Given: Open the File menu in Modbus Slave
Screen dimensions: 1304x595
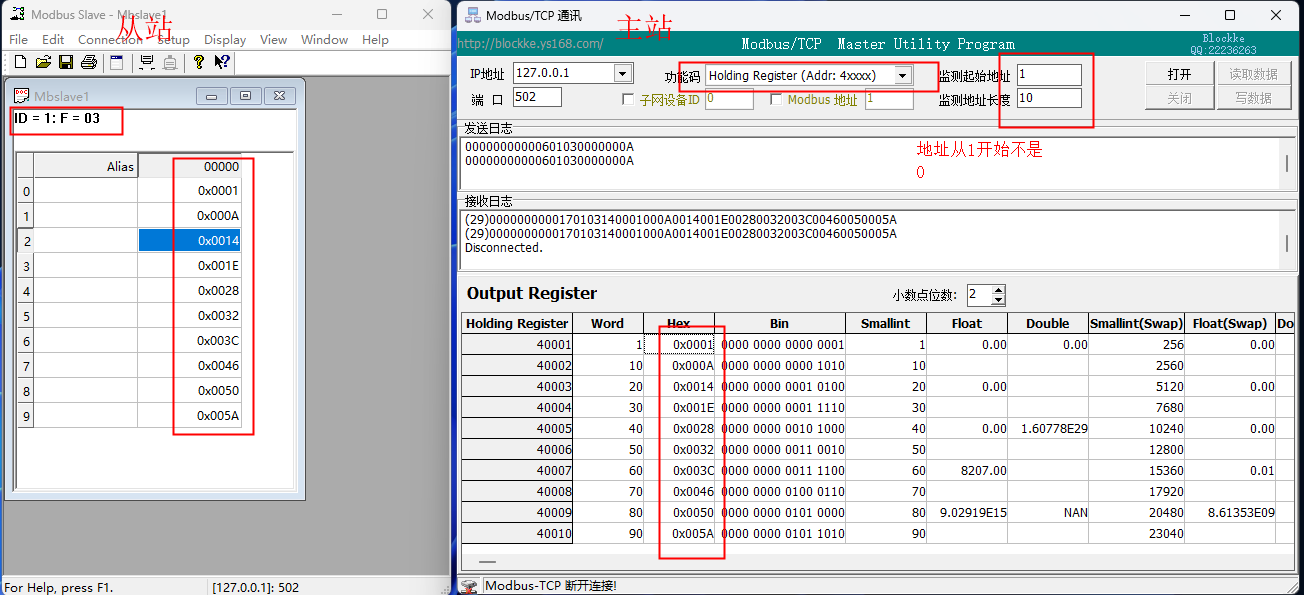Looking at the screenshot, I should point(18,40).
